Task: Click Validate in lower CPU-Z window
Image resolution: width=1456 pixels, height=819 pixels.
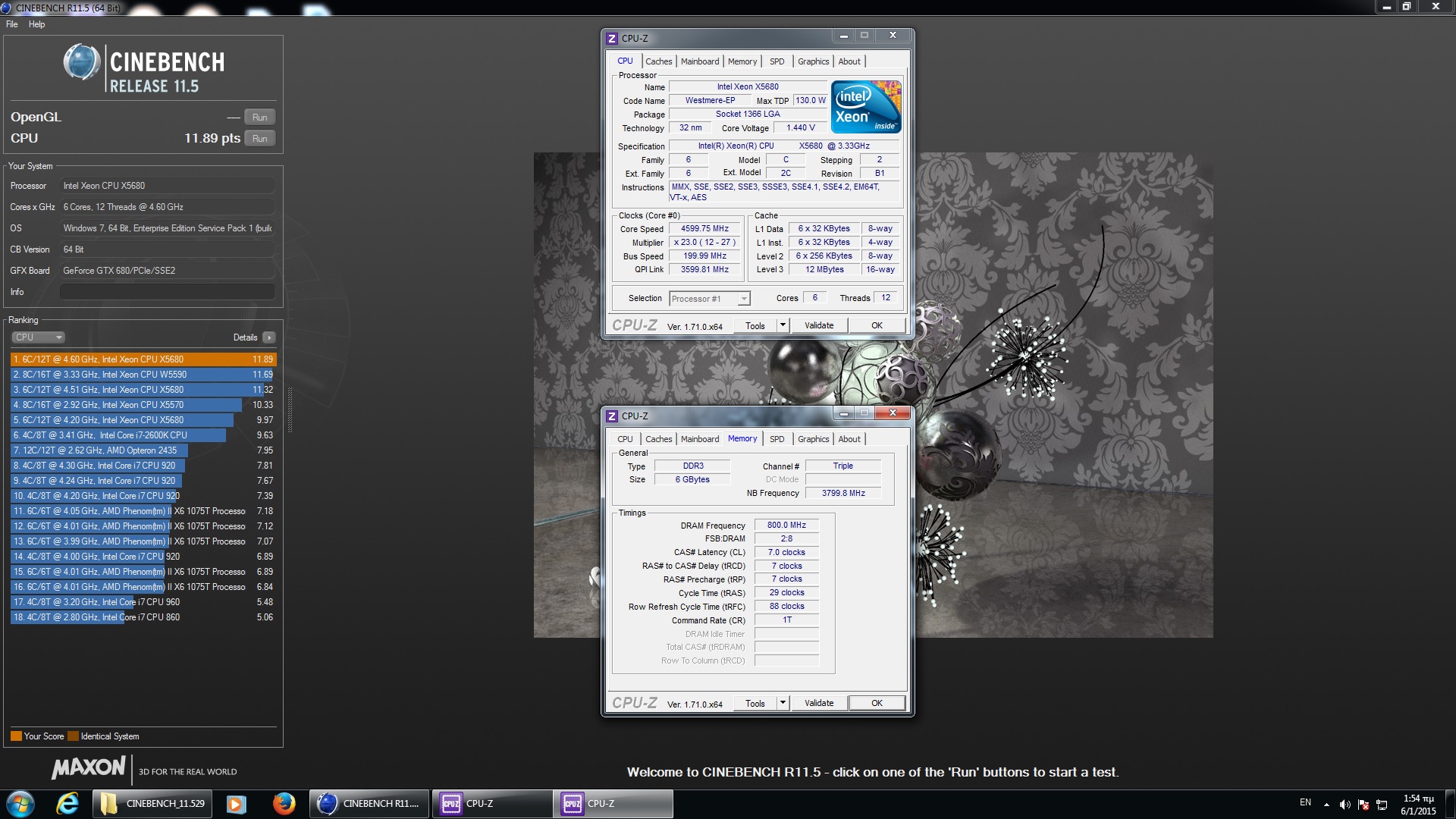Action: click(x=819, y=704)
